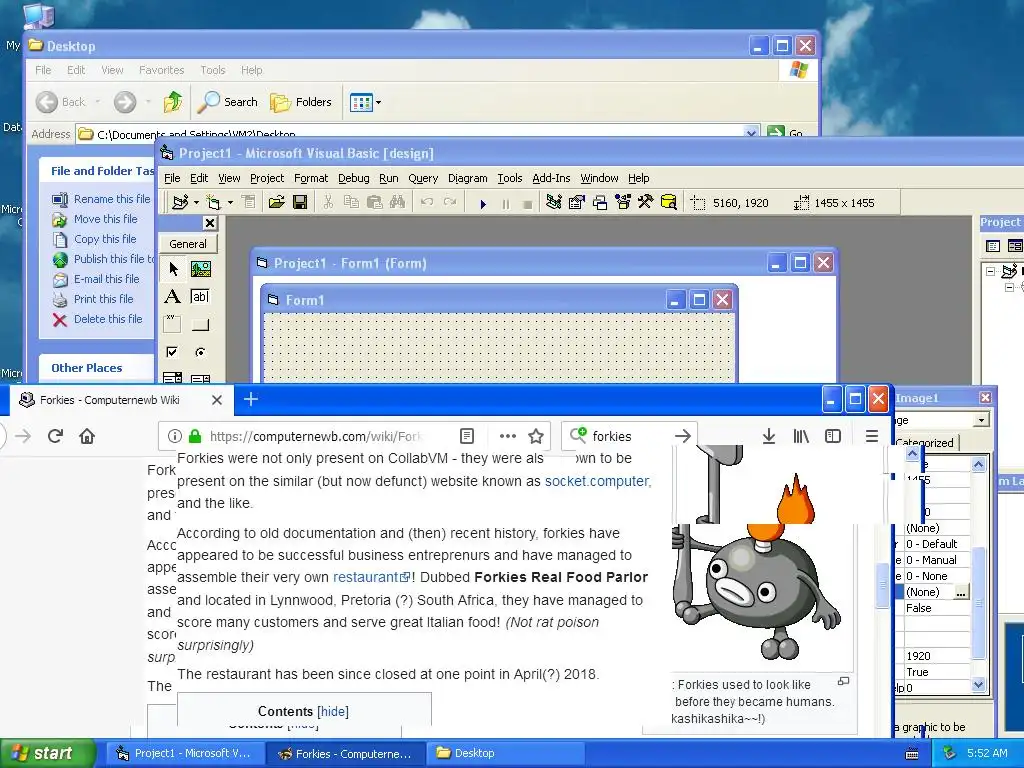The width and height of the screenshot is (1024, 768).
Task: Open Object Browser toolbar icon
Action: point(622,202)
